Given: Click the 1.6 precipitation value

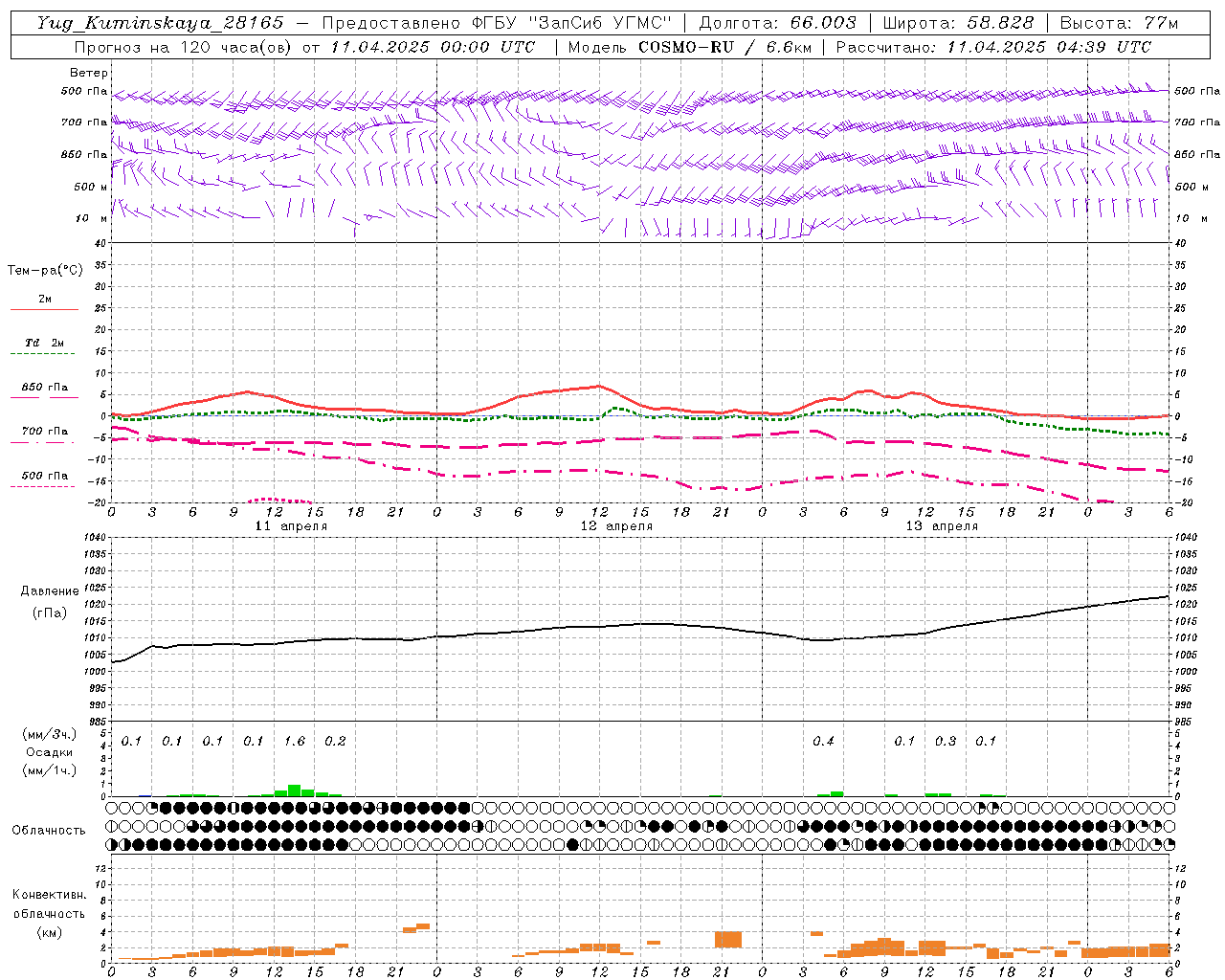Looking at the screenshot, I should click(295, 742).
